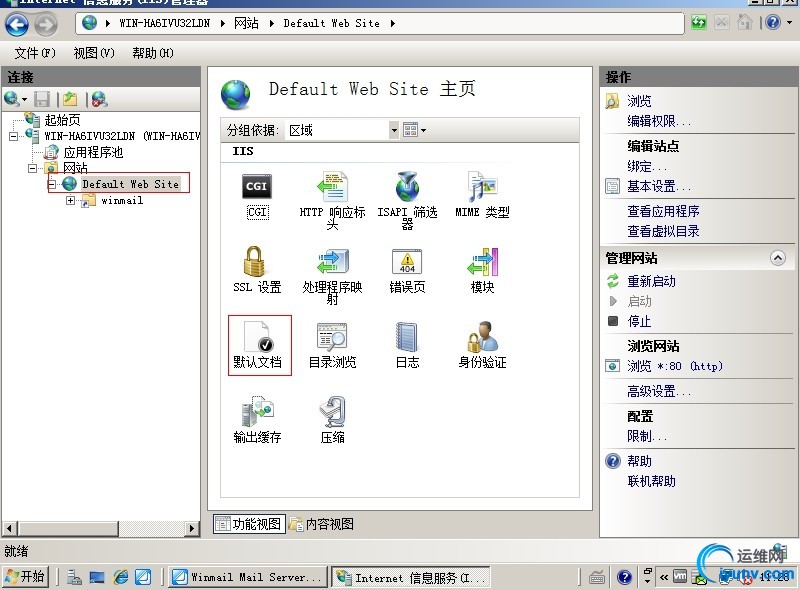Click 帮助 in the 操作 panel

[x=639, y=461]
